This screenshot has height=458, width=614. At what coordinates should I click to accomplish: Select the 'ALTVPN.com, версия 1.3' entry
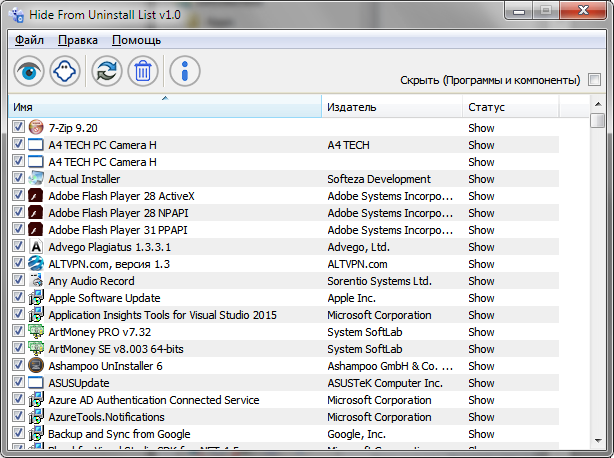click(109, 264)
